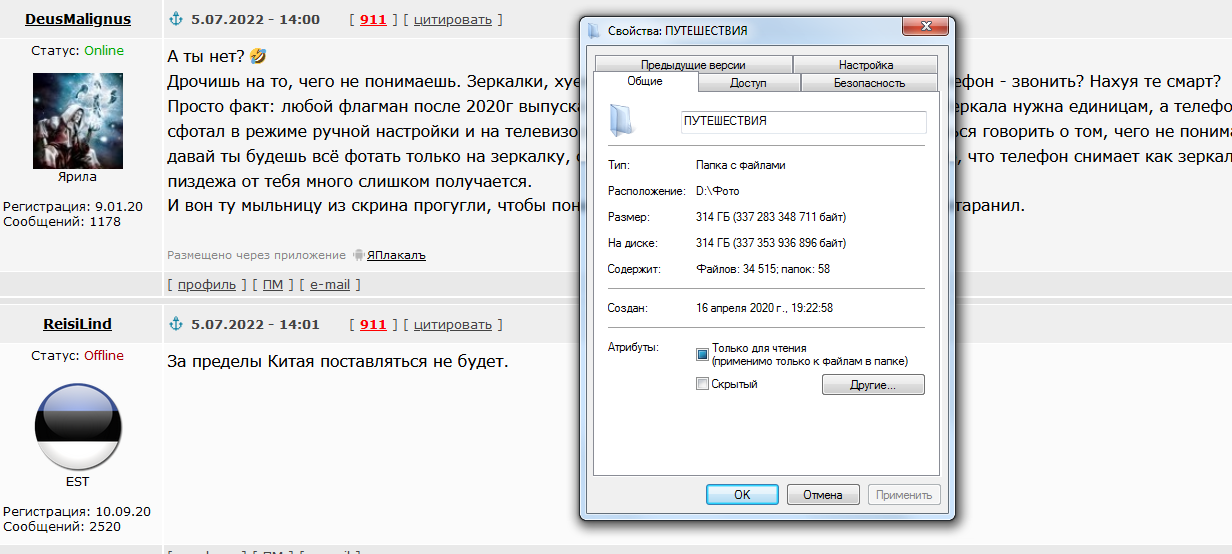This screenshot has width=1232, height=554.
Task: Click the folder name field ПУТЕШЕСТВИЯ
Action: 802,121
